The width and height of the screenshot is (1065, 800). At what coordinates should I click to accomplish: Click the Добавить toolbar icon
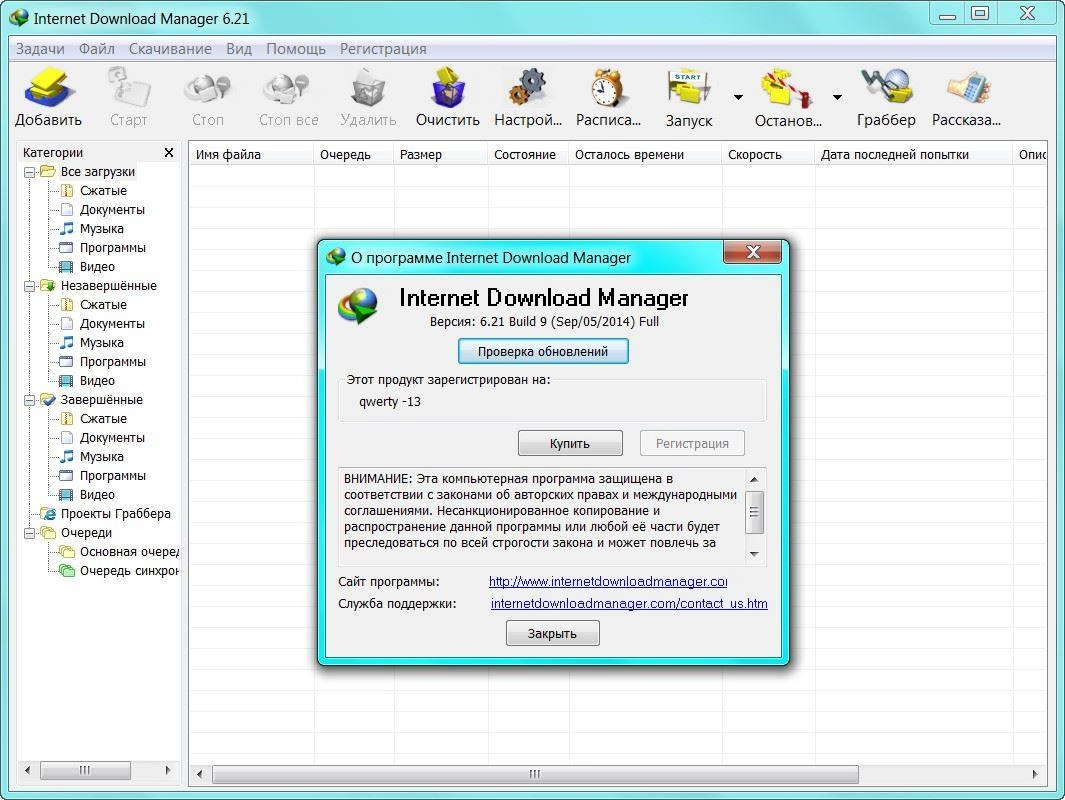(x=47, y=88)
